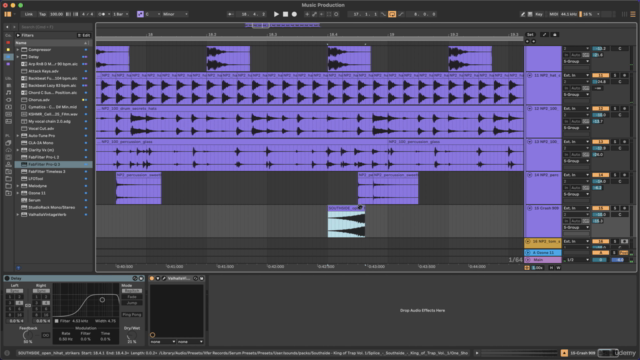Toggle the computer MIDI keyboard icon
Screen dimensions: 640x360
point(530,14)
